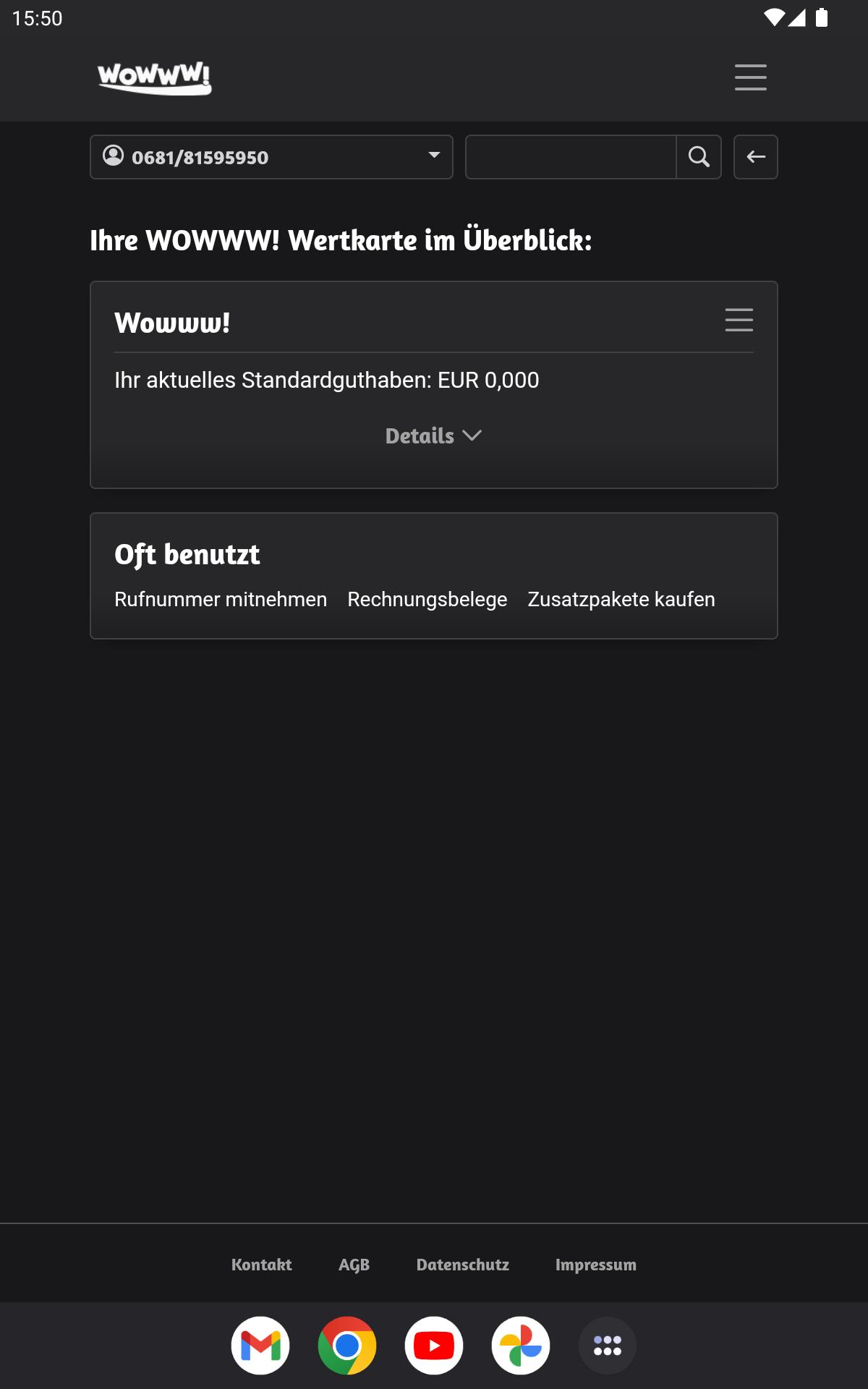Launch Chrome from the dock

(347, 1346)
